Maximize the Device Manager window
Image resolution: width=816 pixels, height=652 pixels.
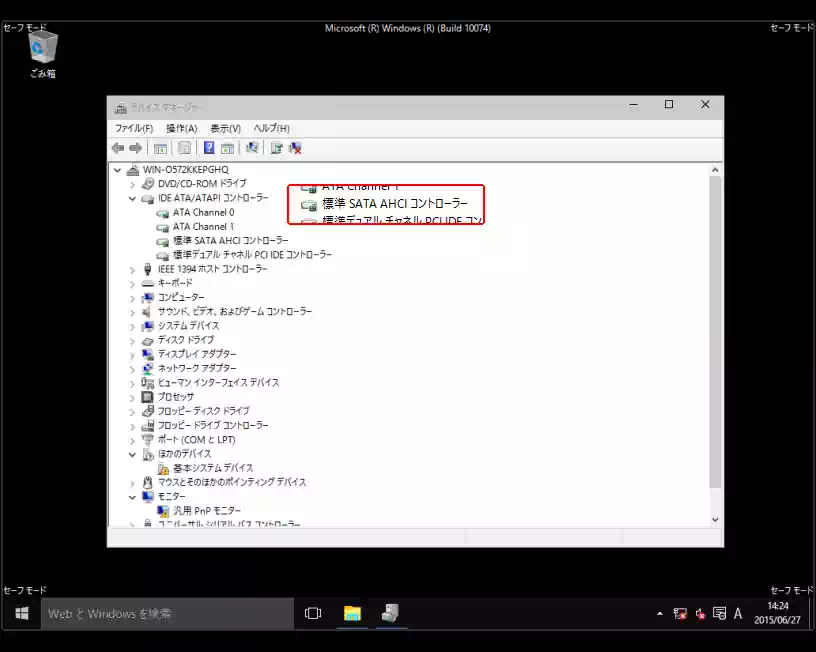pyautogui.click(x=669, y=105)
